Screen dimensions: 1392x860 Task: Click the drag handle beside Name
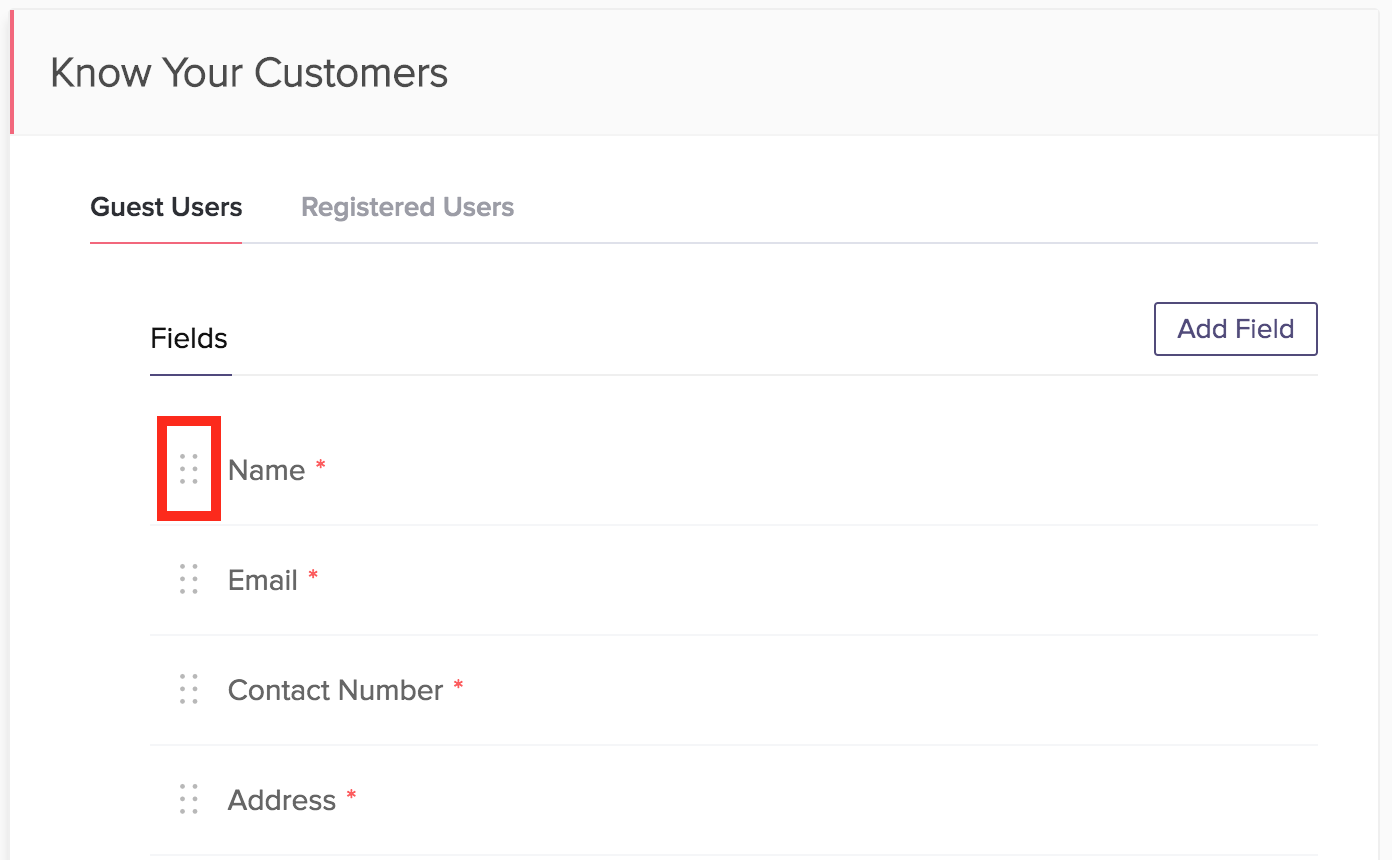[189, 469]
